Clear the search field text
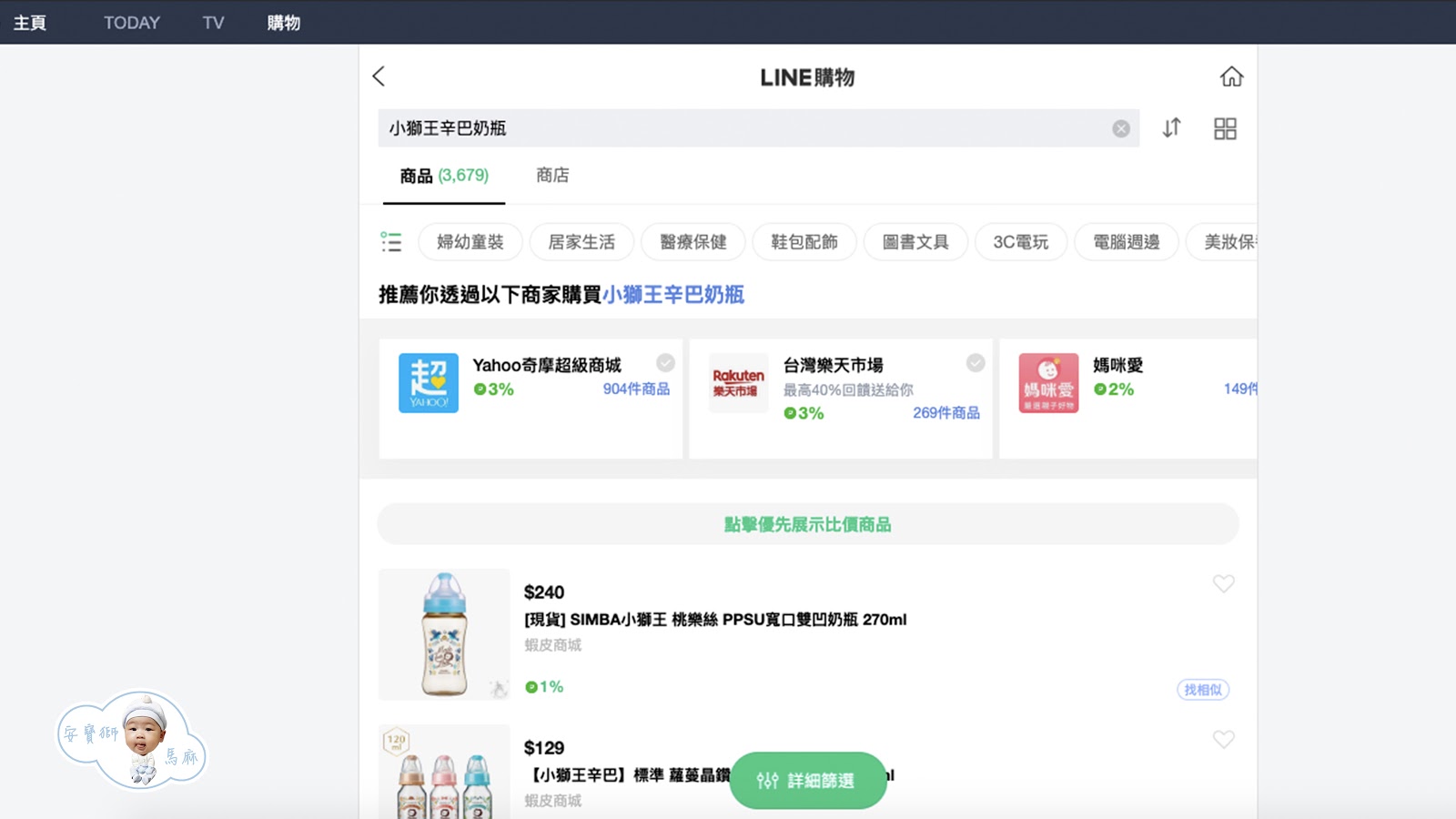 (x=1121, y=128)
